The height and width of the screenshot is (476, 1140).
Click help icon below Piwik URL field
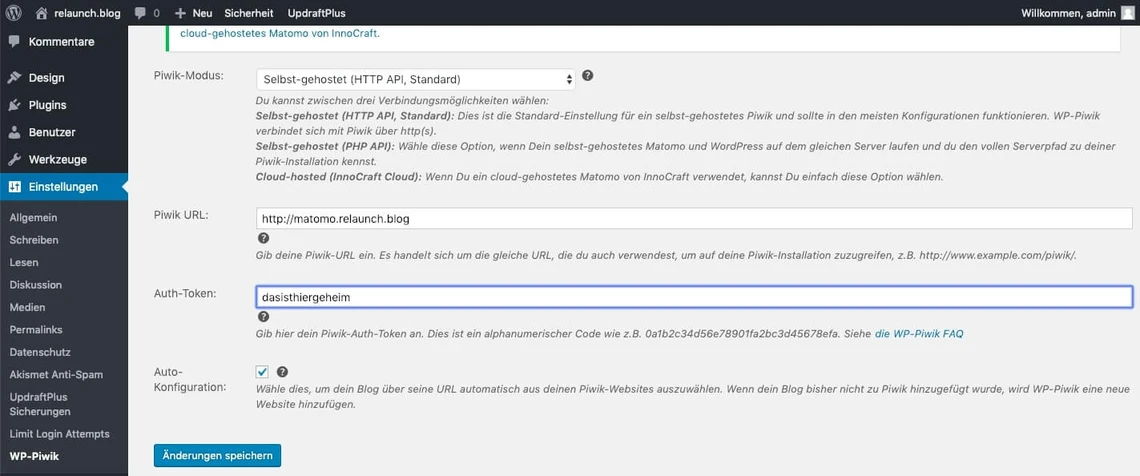[263, 238]
